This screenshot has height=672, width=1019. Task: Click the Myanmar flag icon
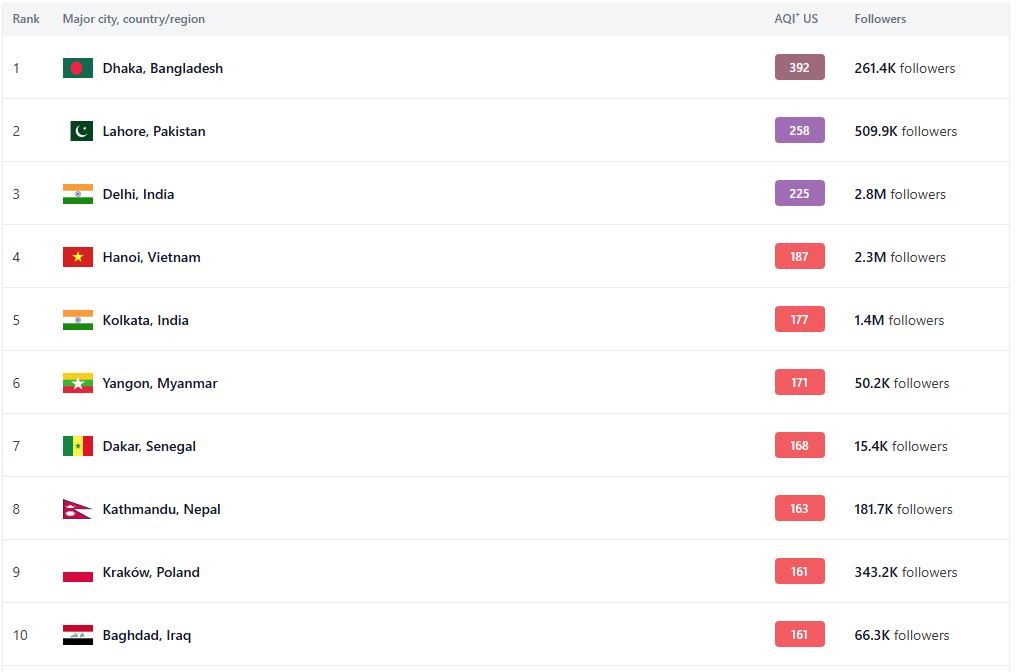pyautogui.click(x=77, y=383)
